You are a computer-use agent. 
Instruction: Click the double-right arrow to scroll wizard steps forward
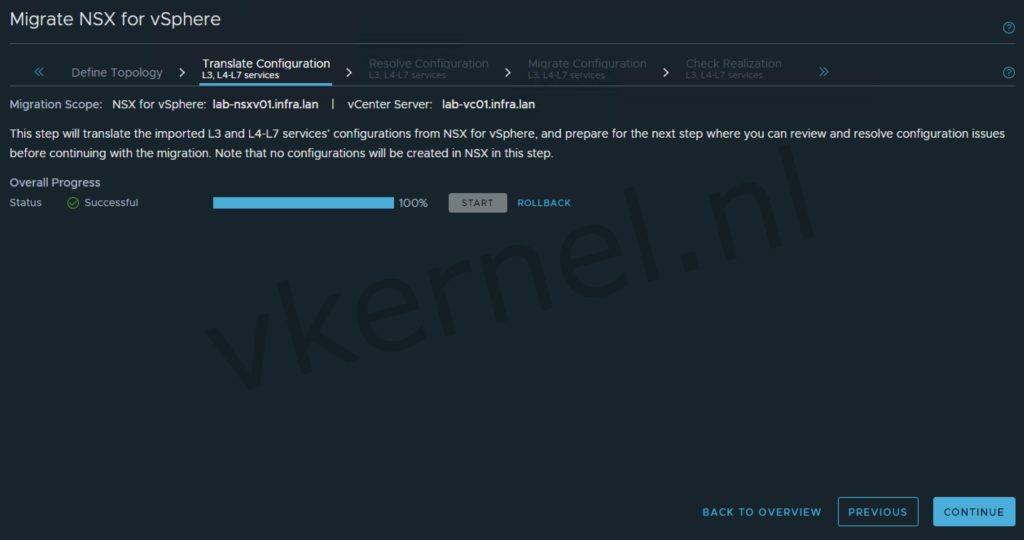[x=824, y=72]
